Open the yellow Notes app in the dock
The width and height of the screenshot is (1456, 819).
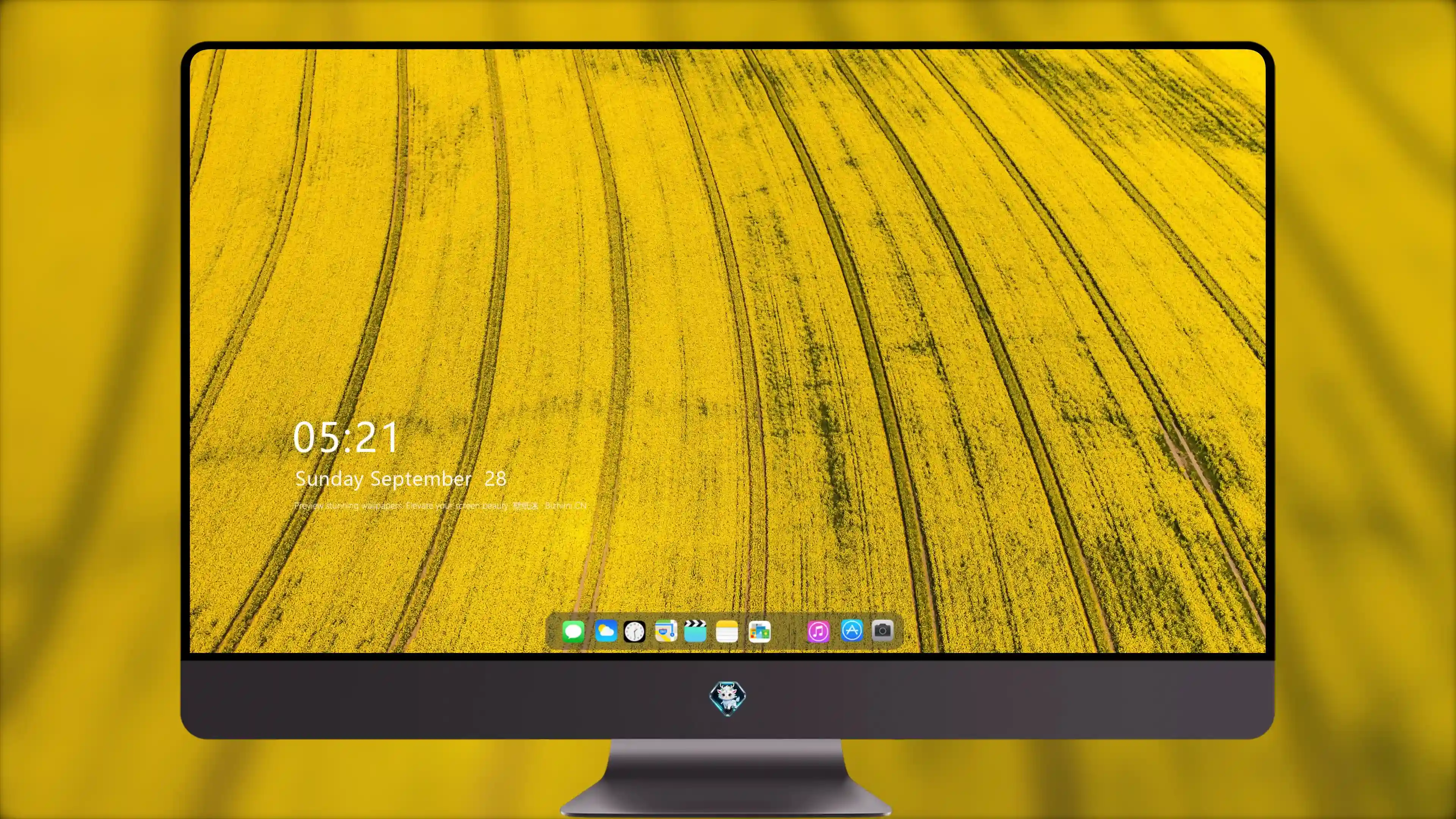[x=727, y=631]
